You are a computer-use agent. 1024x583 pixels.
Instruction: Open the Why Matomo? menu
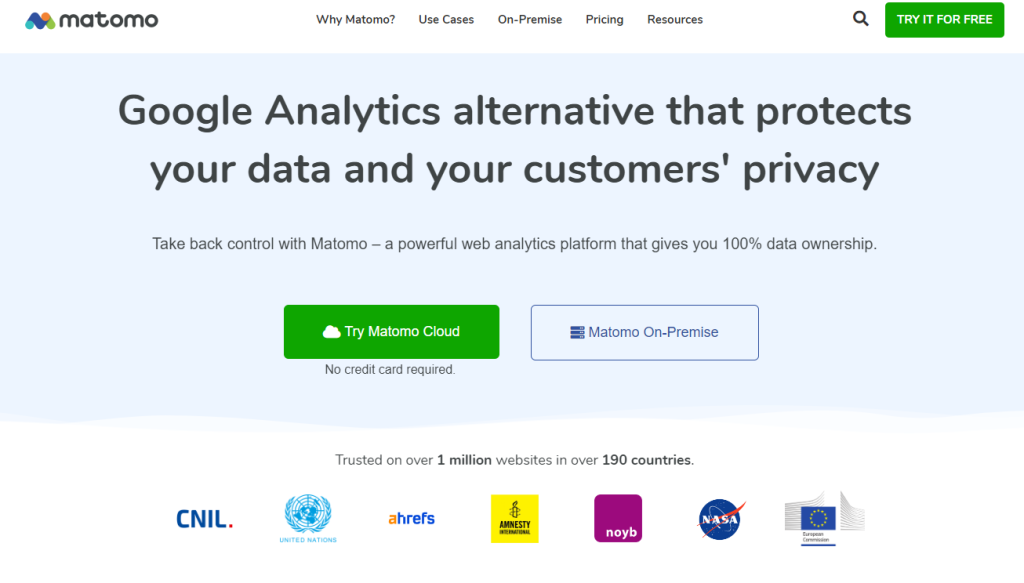click(x=355, y=20)
